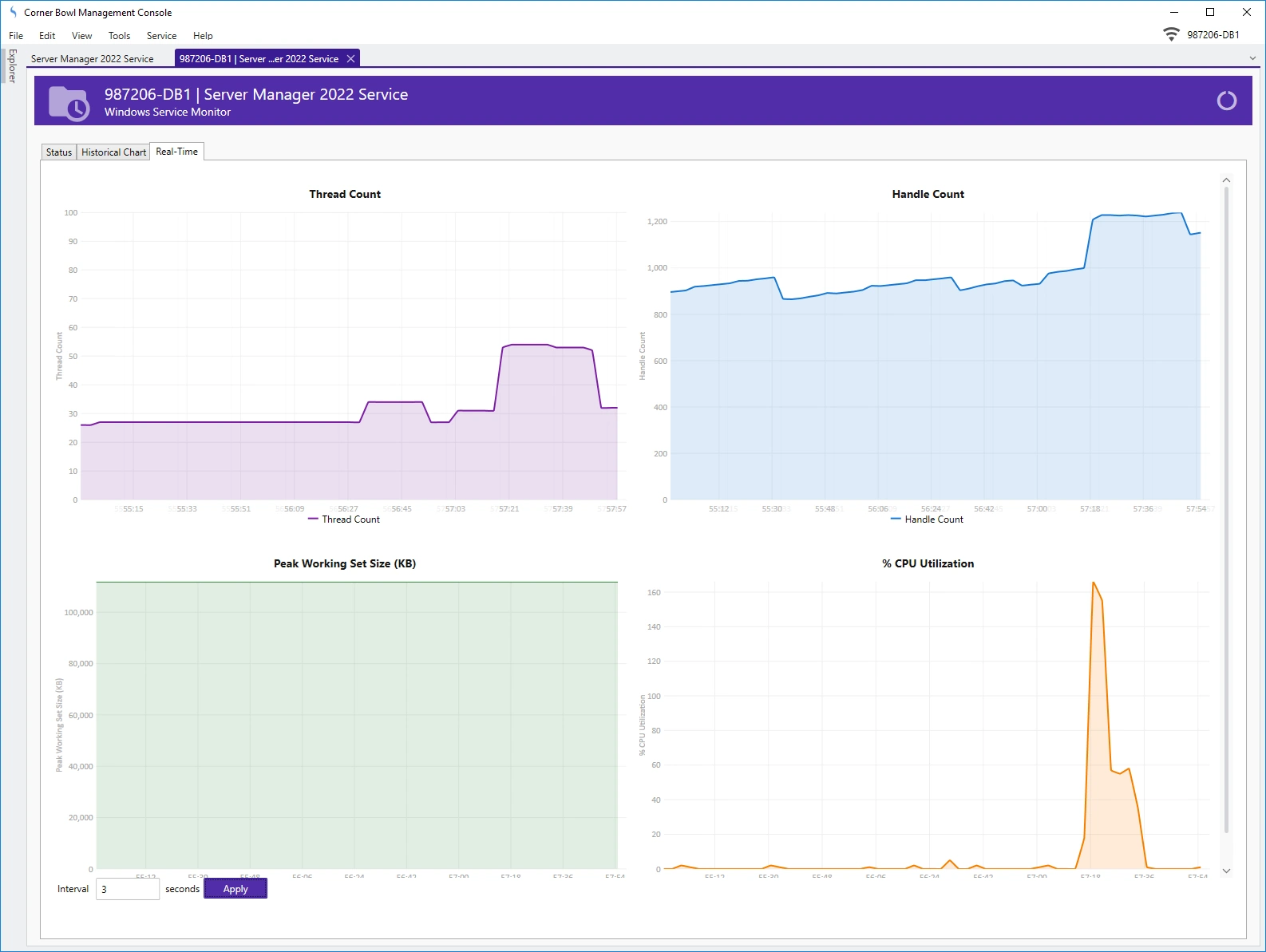Screen dimensions: 1266x952
Task: Click the service monitor folder-clock icon
Action: [x=69, y=103]
